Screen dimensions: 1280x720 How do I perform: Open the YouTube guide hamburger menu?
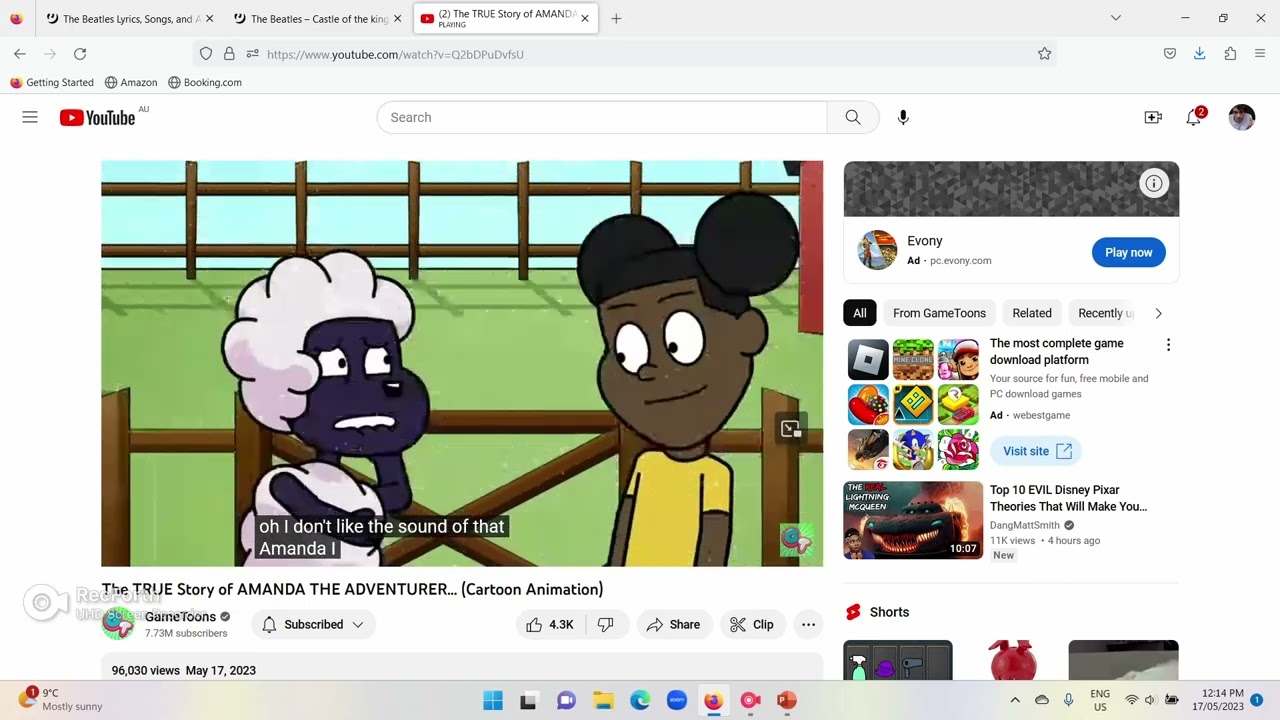30,117
